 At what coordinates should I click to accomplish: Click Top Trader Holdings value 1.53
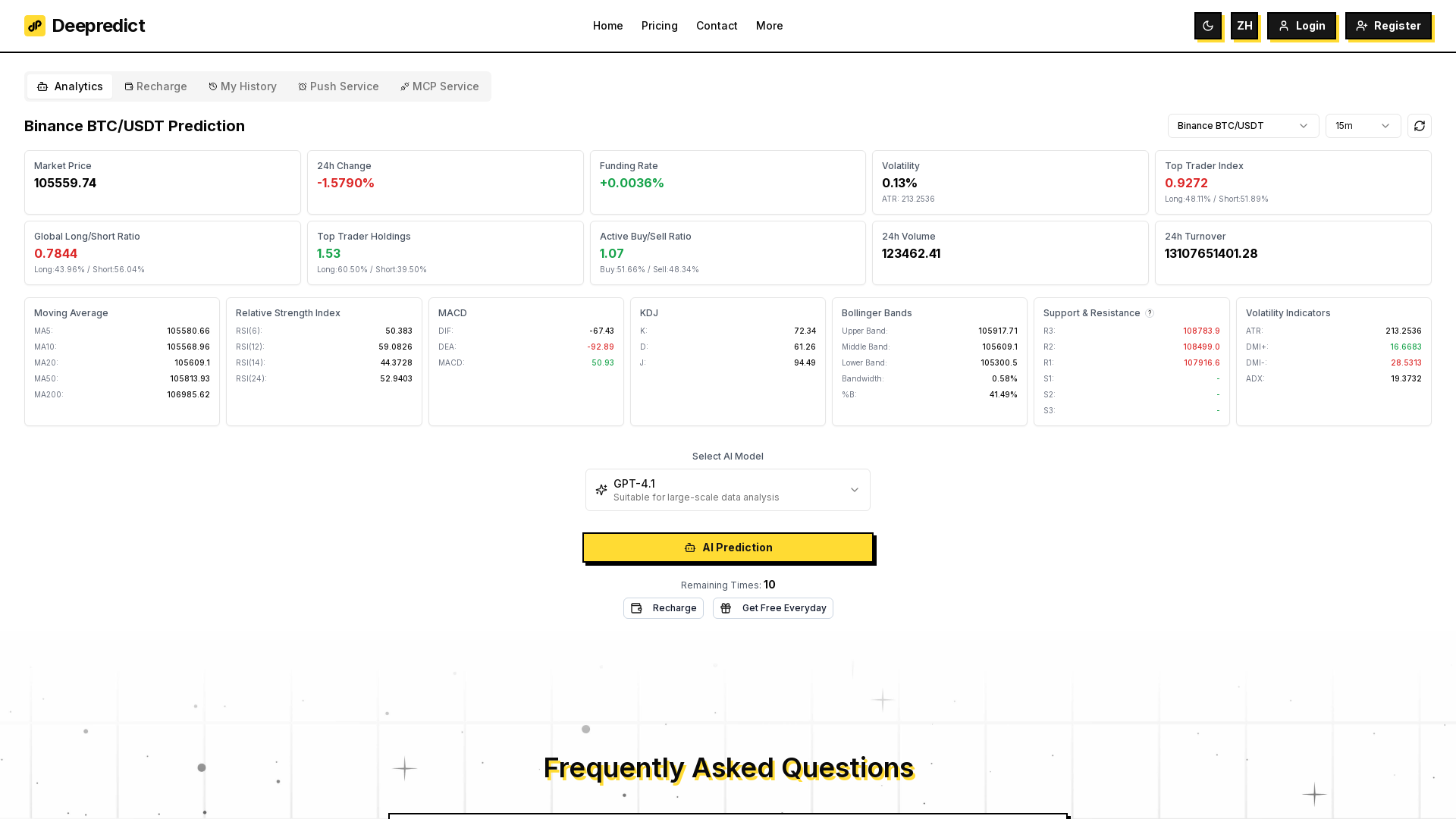(x=328, y=253)
